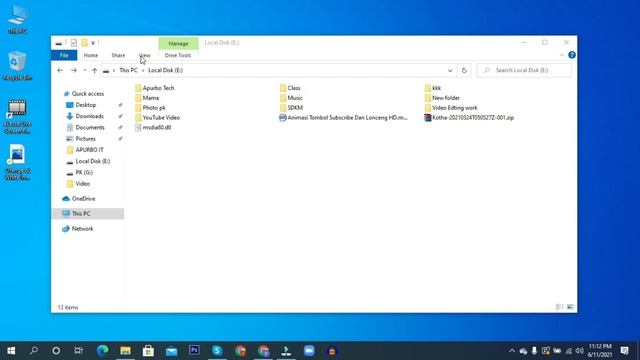
Task: Open the Video folder in the sidebar
Action: 82,184
